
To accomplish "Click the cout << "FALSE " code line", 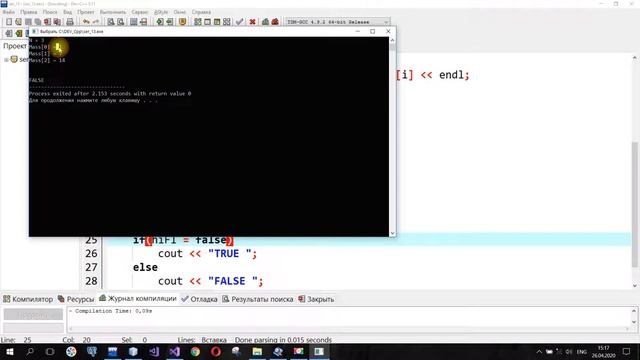I will pyautogui.click(x=211, y=281).
